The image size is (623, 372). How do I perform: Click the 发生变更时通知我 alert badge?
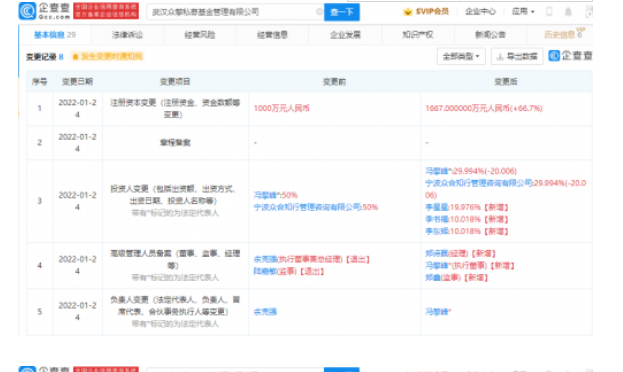pos(107,56)
